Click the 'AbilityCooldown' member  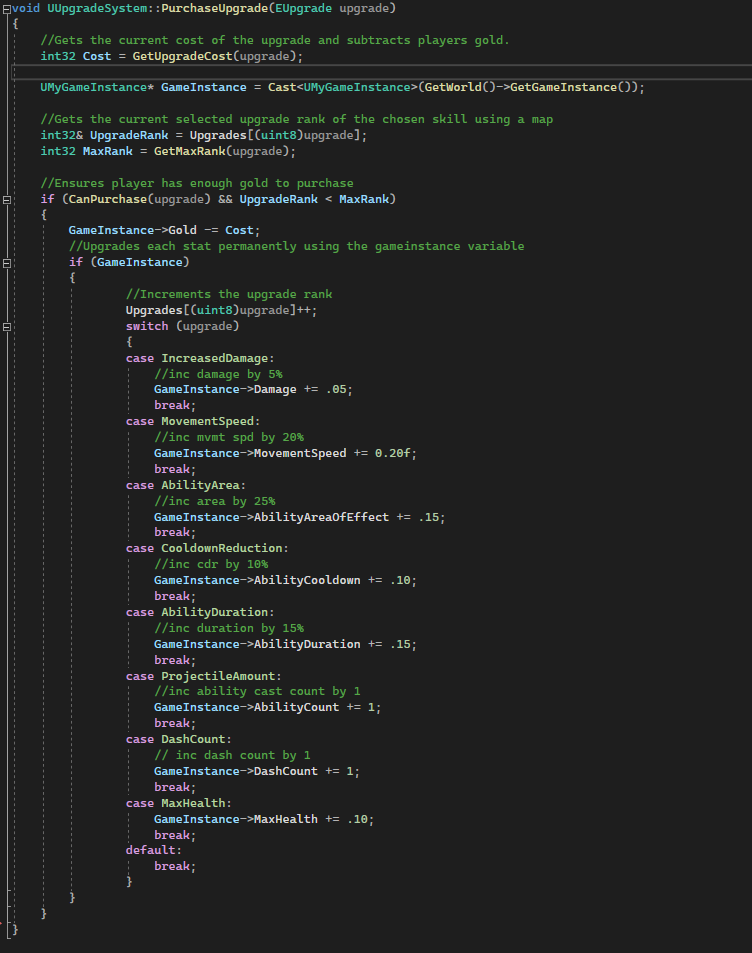click(307, 580)
